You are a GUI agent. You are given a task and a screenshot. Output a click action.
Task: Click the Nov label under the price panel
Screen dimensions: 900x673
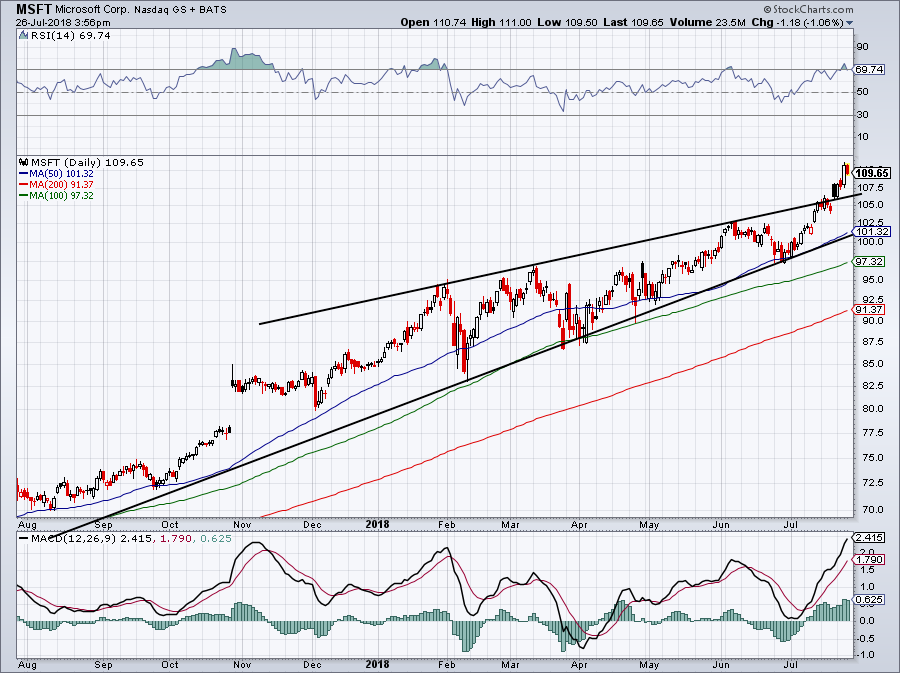[x=242, y=524]
